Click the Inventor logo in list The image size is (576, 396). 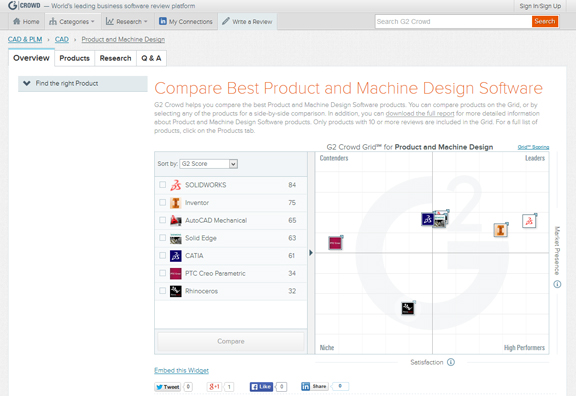176,202
